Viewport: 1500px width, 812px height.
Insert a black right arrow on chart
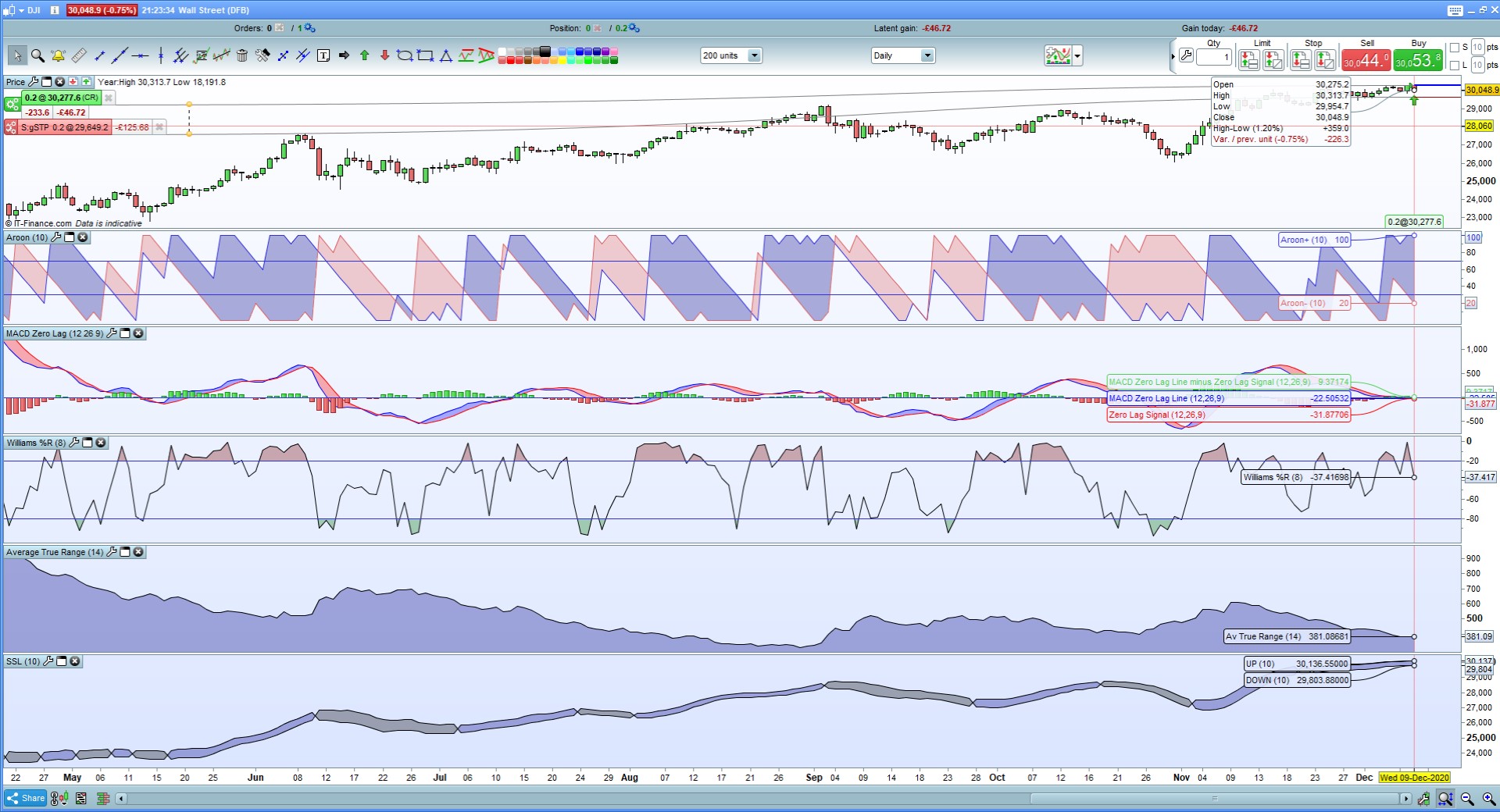point(344,55)
